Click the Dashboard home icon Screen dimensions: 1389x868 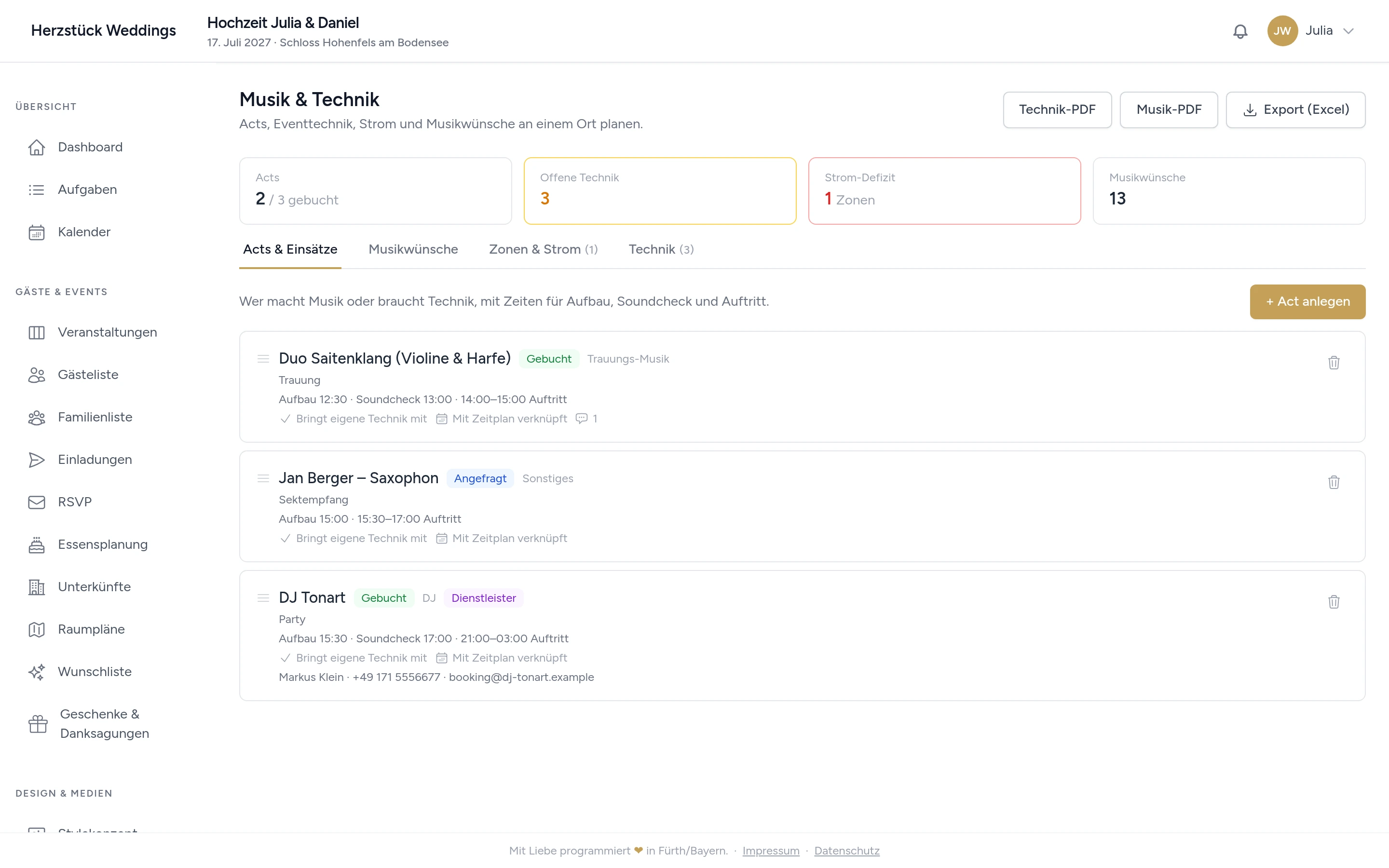(37, 147)
